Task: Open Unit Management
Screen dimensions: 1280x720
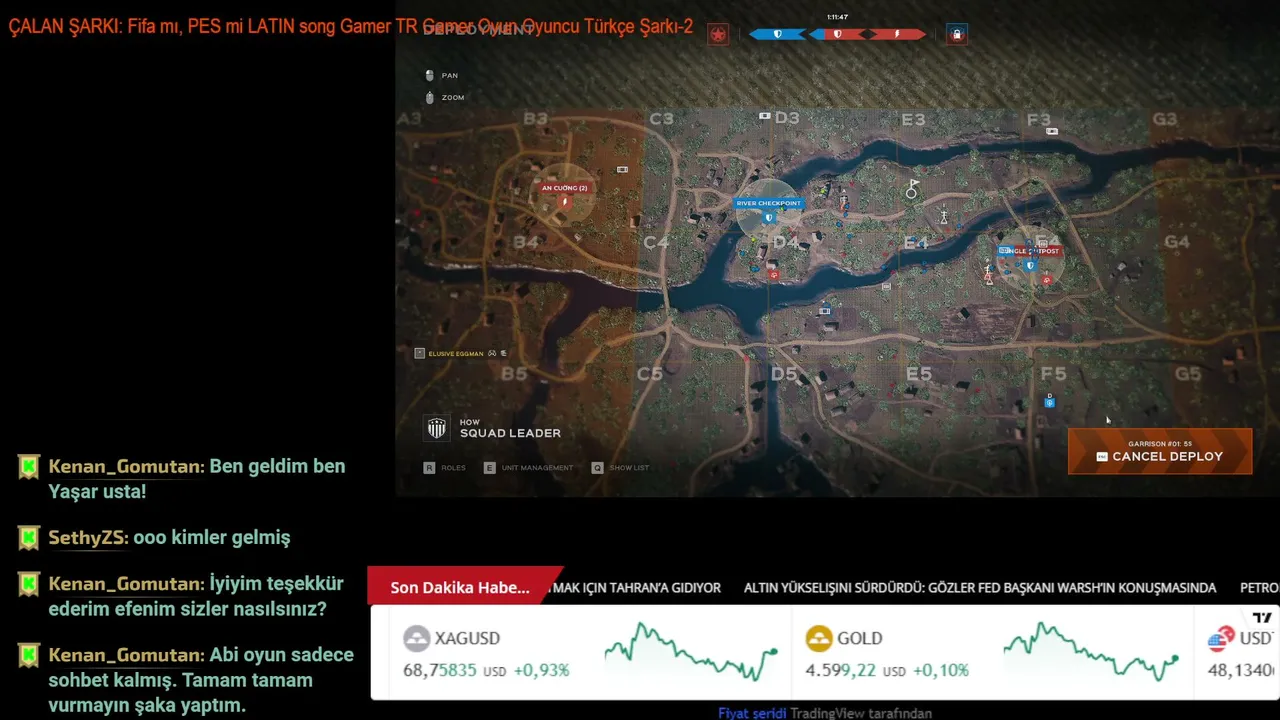Action: pos(529,467)
